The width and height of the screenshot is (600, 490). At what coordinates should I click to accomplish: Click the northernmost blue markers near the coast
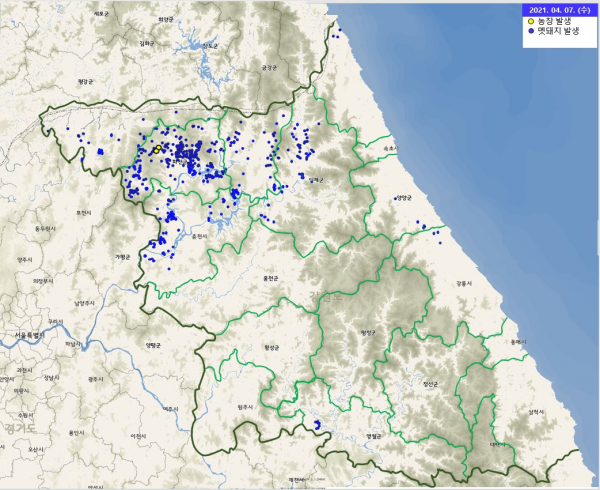pos(335,34)
